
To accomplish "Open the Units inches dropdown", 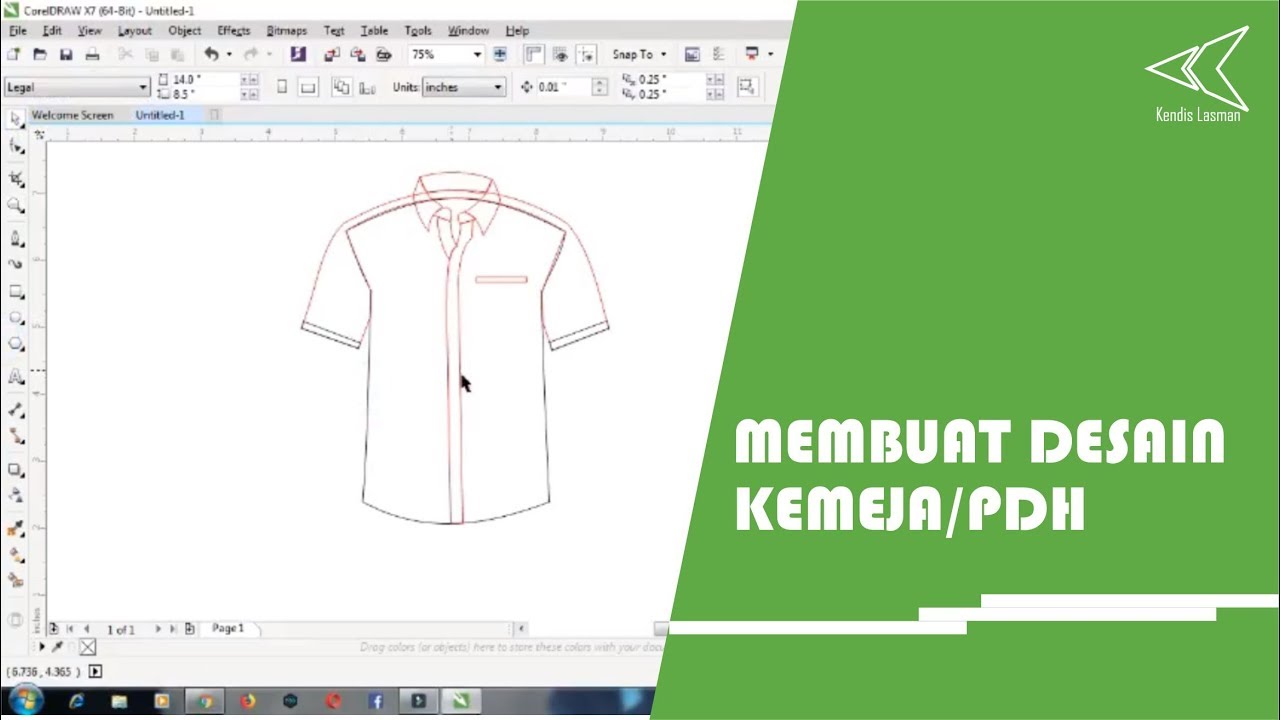I will point(498,87).
